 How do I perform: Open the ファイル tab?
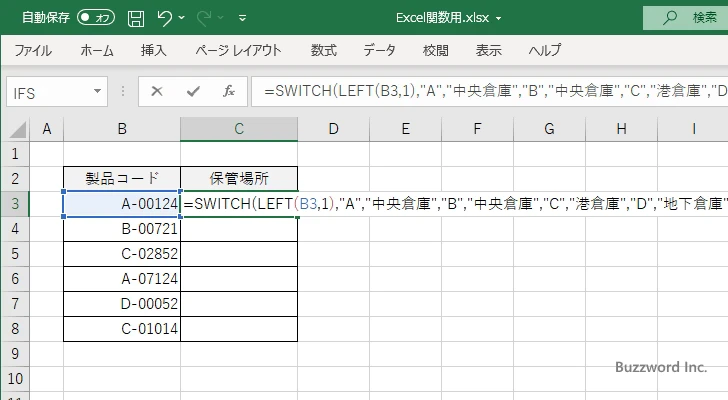click(33, 50)
